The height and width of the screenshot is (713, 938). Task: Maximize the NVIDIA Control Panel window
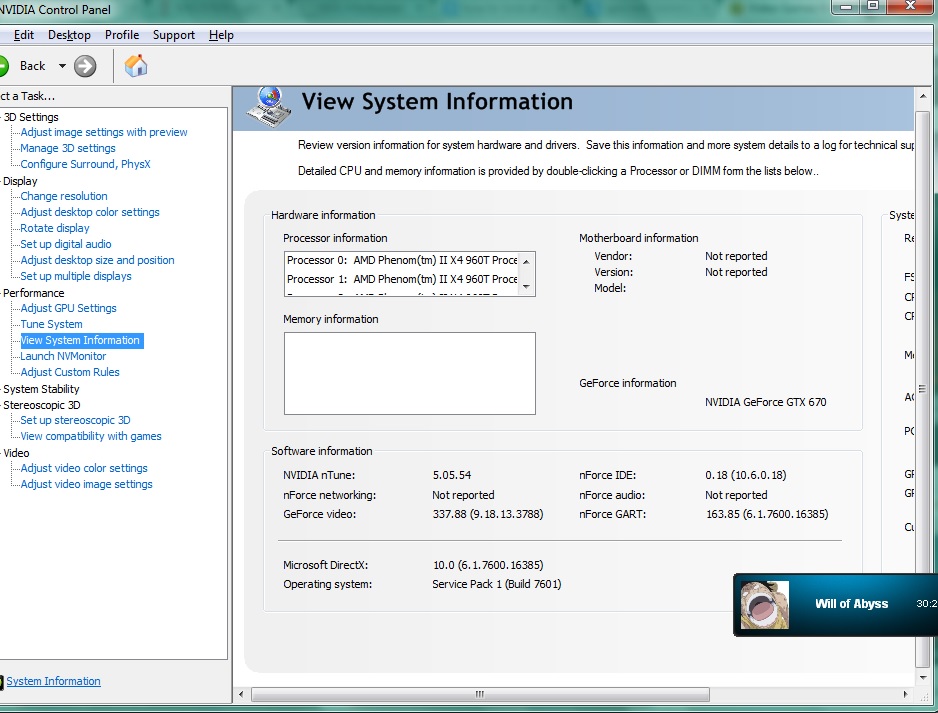pyautogui.click(x=873, y=6)
